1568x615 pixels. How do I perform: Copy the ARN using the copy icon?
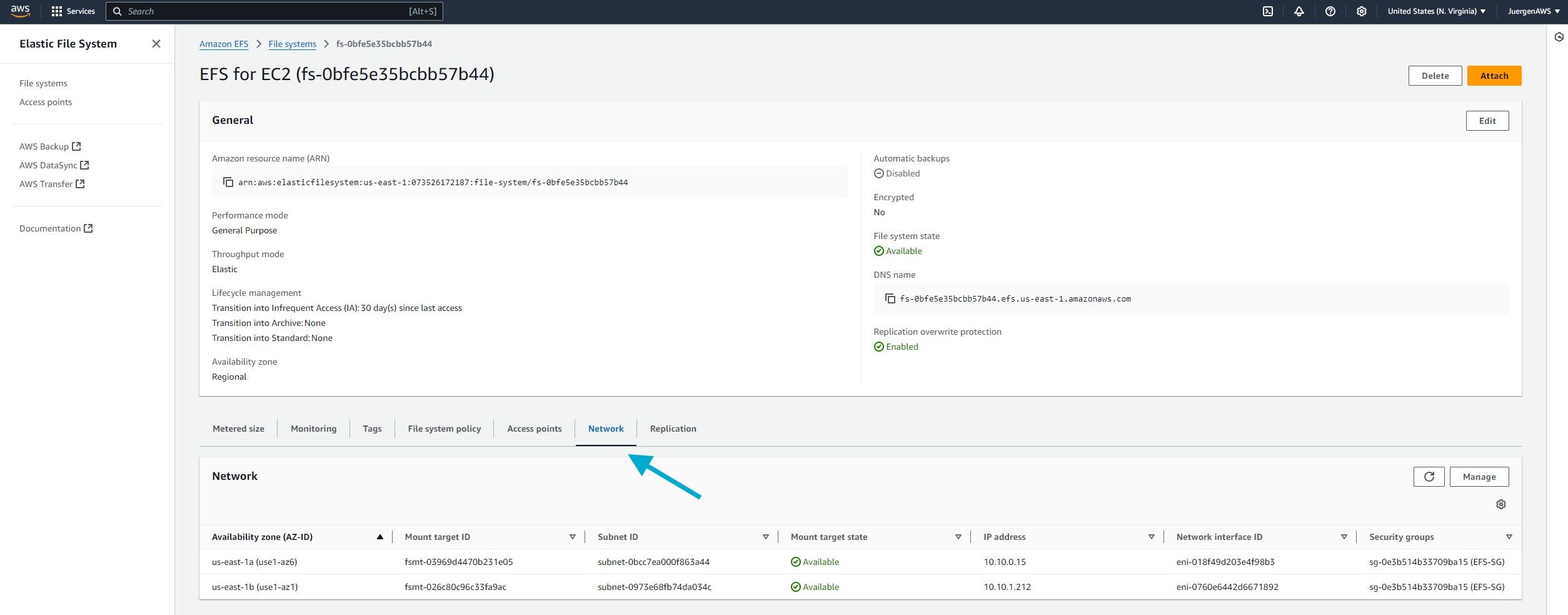click(x=228, y=182)
